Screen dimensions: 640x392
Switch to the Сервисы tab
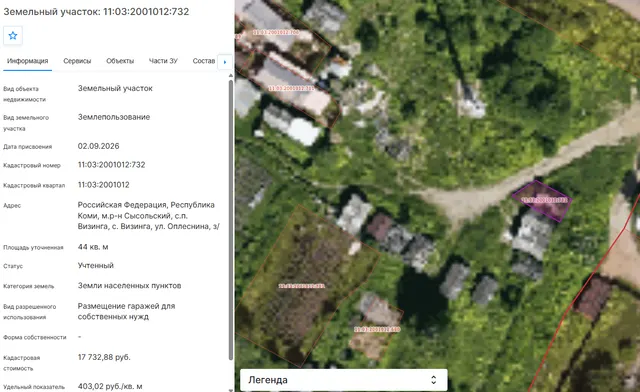(x=77, y=61)
